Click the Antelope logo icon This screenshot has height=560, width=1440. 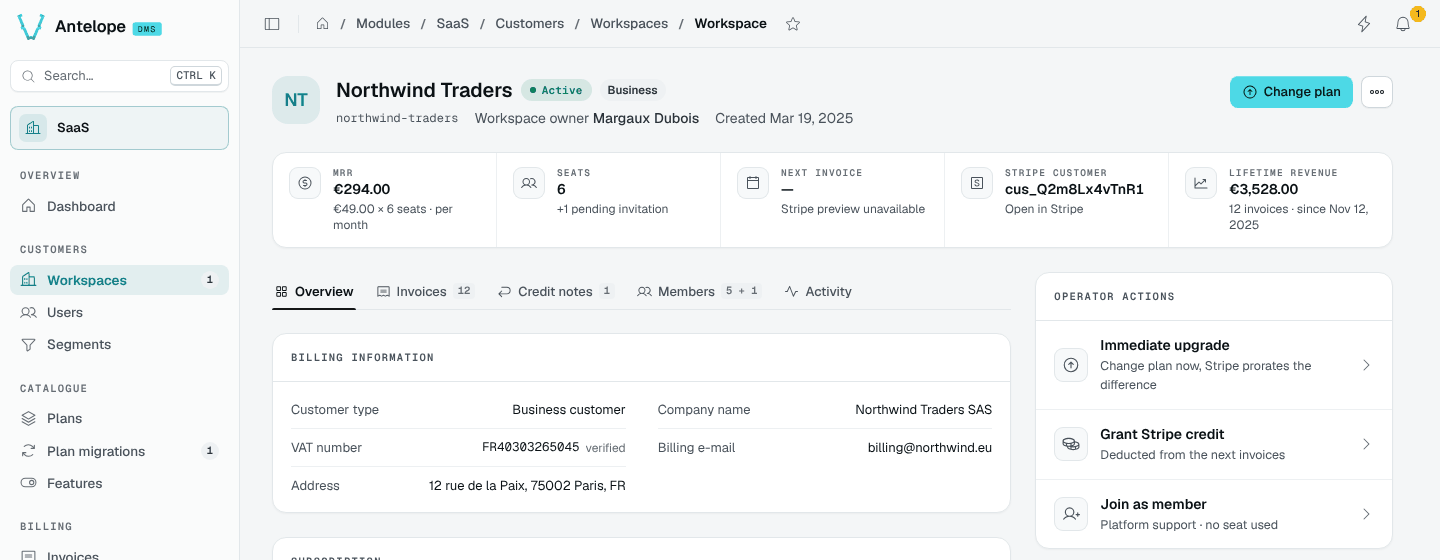coord(31,28)
